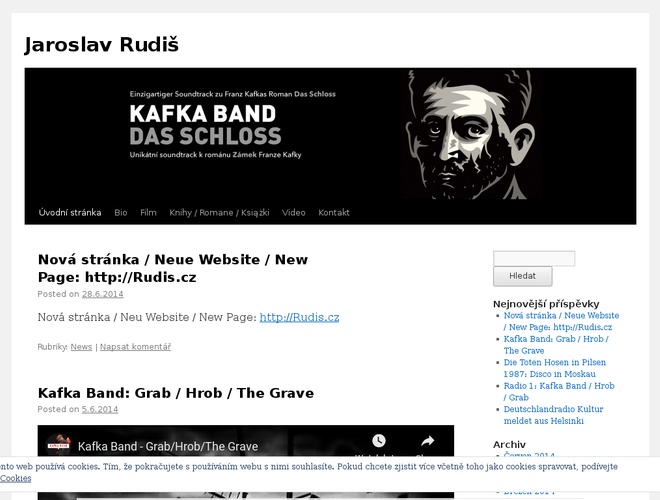The image size is (660, 500).
Task: Open the News category link
Action: (81, 347)
